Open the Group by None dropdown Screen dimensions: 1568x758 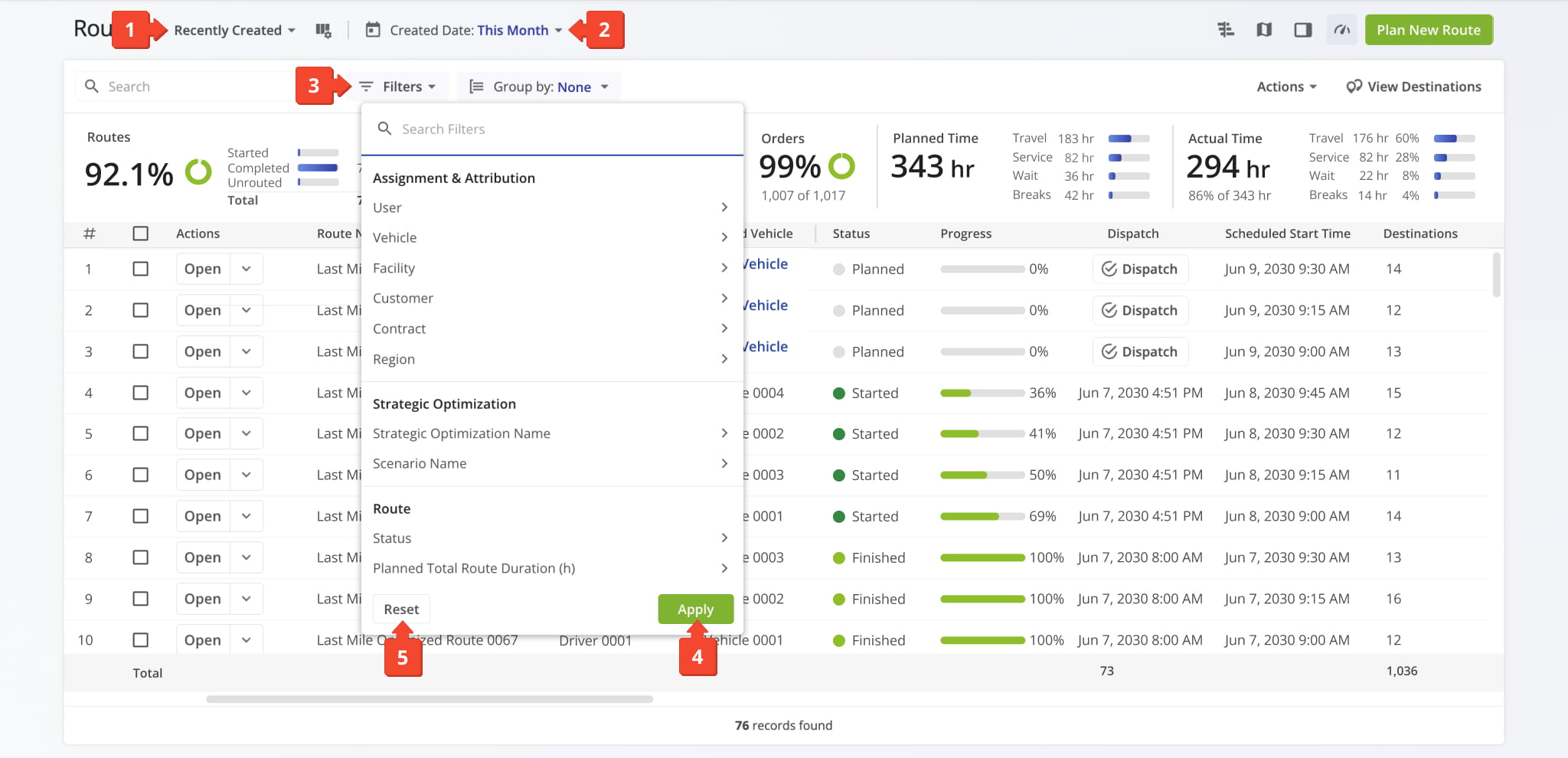pyautogui.click(x=539, y=87)
